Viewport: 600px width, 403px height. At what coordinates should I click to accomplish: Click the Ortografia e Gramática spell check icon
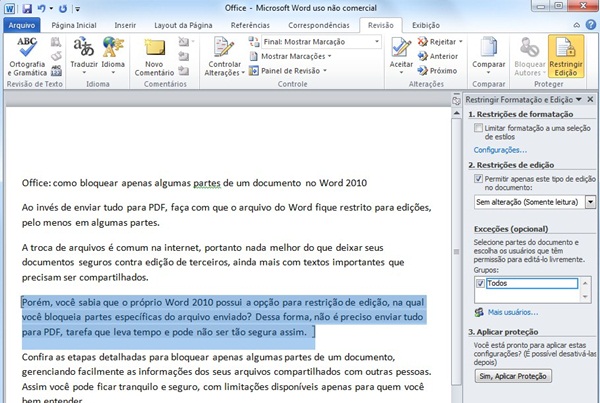(x=27, y=47)
